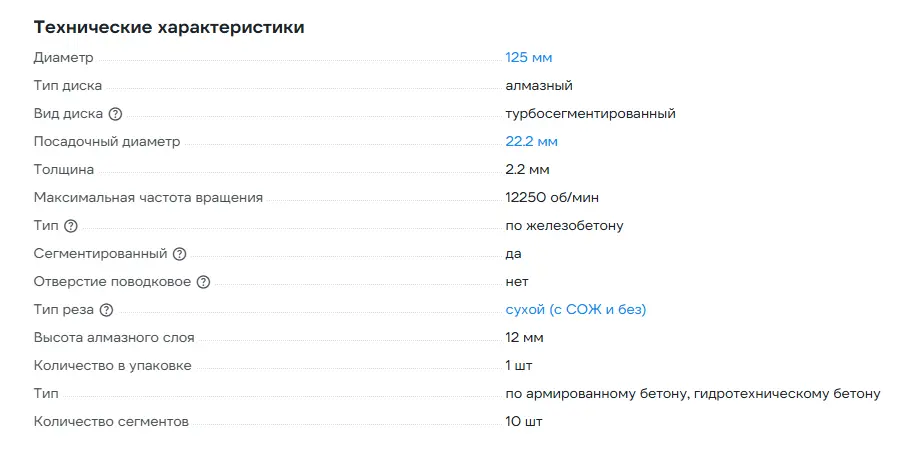Click the "Высота алмазного слоя" label

114,338
